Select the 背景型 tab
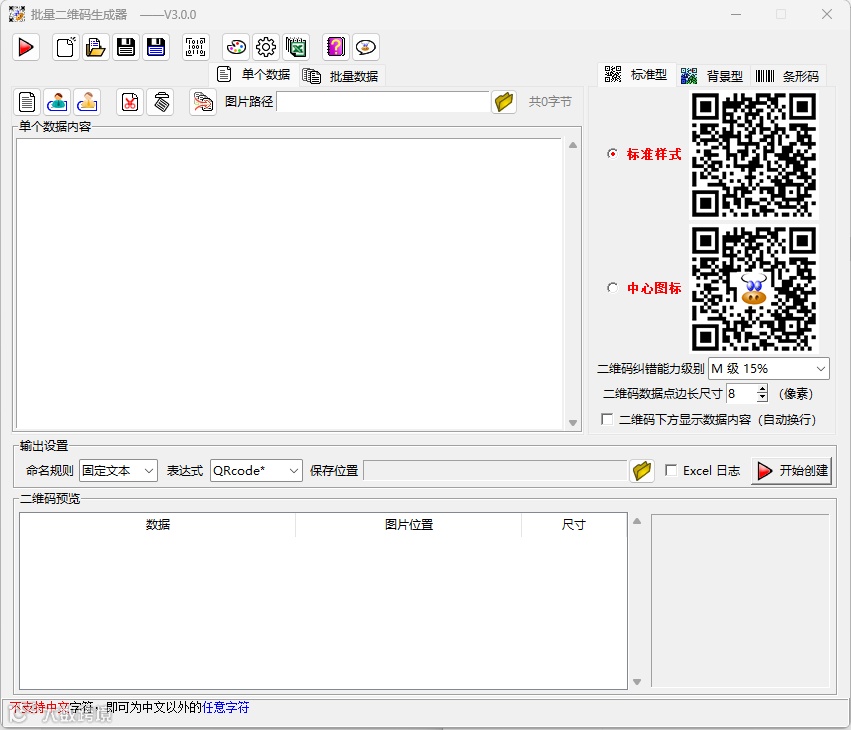This screenshot has height=730, width=851. pyautogui.click(x=713, y=76)
